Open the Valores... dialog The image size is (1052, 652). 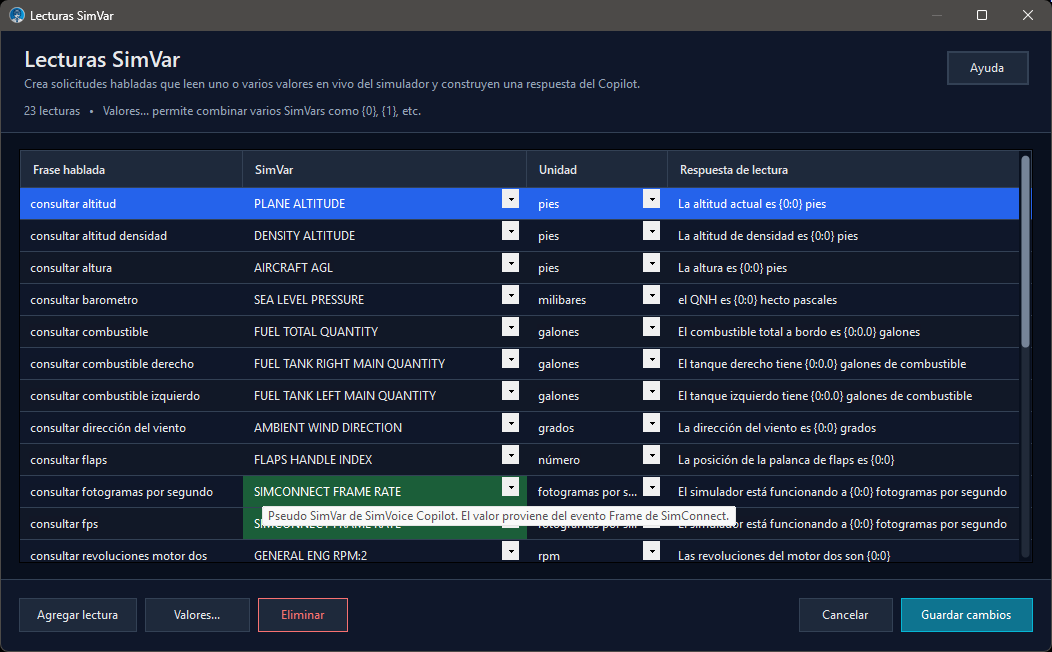197,614
